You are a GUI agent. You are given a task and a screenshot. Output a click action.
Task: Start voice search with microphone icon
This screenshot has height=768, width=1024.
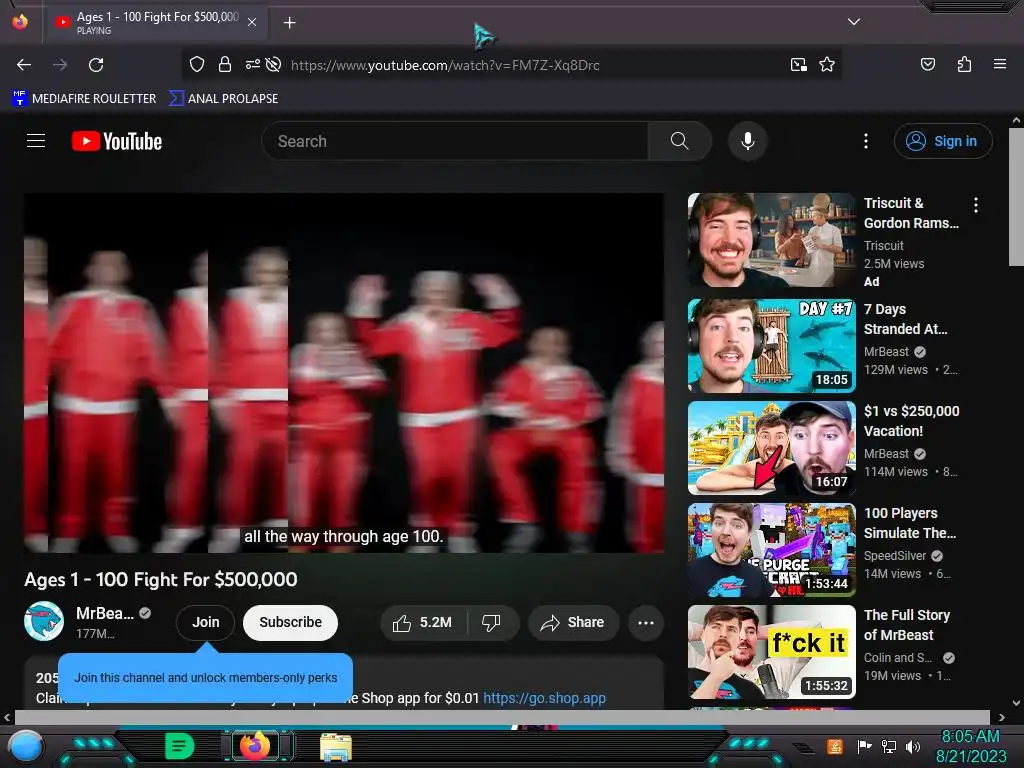tap(748, 141)
